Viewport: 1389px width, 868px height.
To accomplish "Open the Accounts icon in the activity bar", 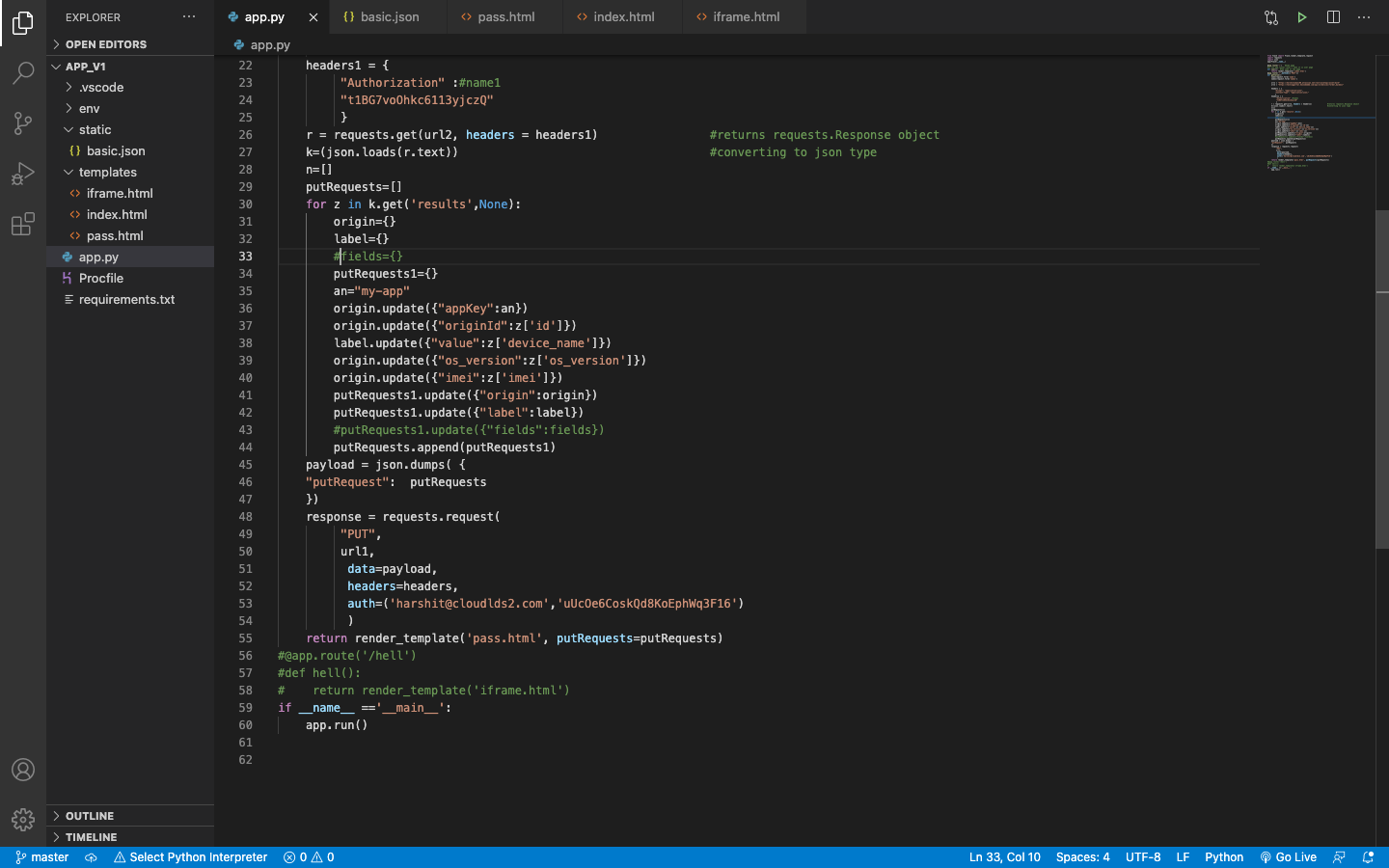I will coord(23,770).
